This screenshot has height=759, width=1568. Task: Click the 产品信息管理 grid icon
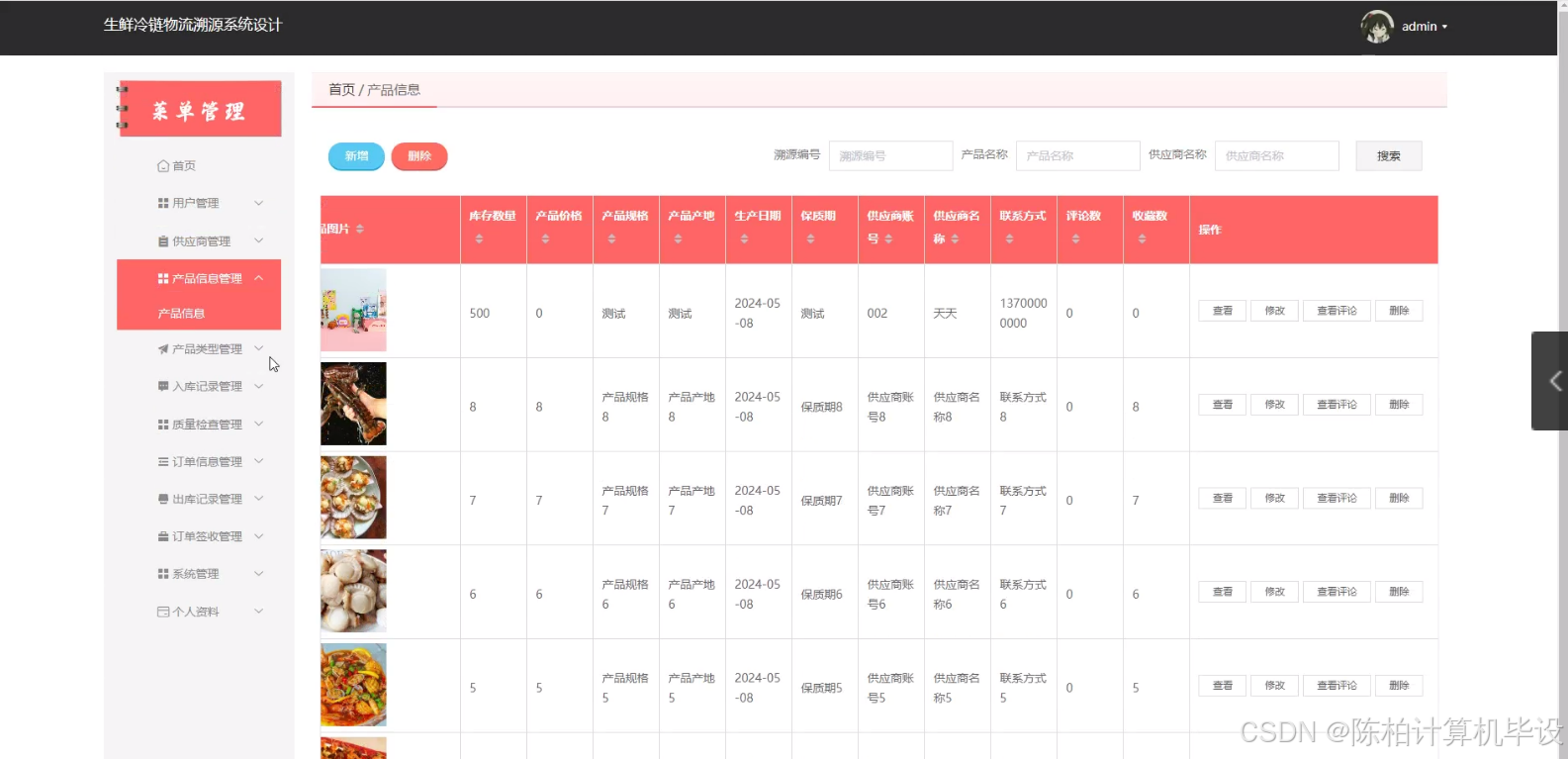coord(163,279)
